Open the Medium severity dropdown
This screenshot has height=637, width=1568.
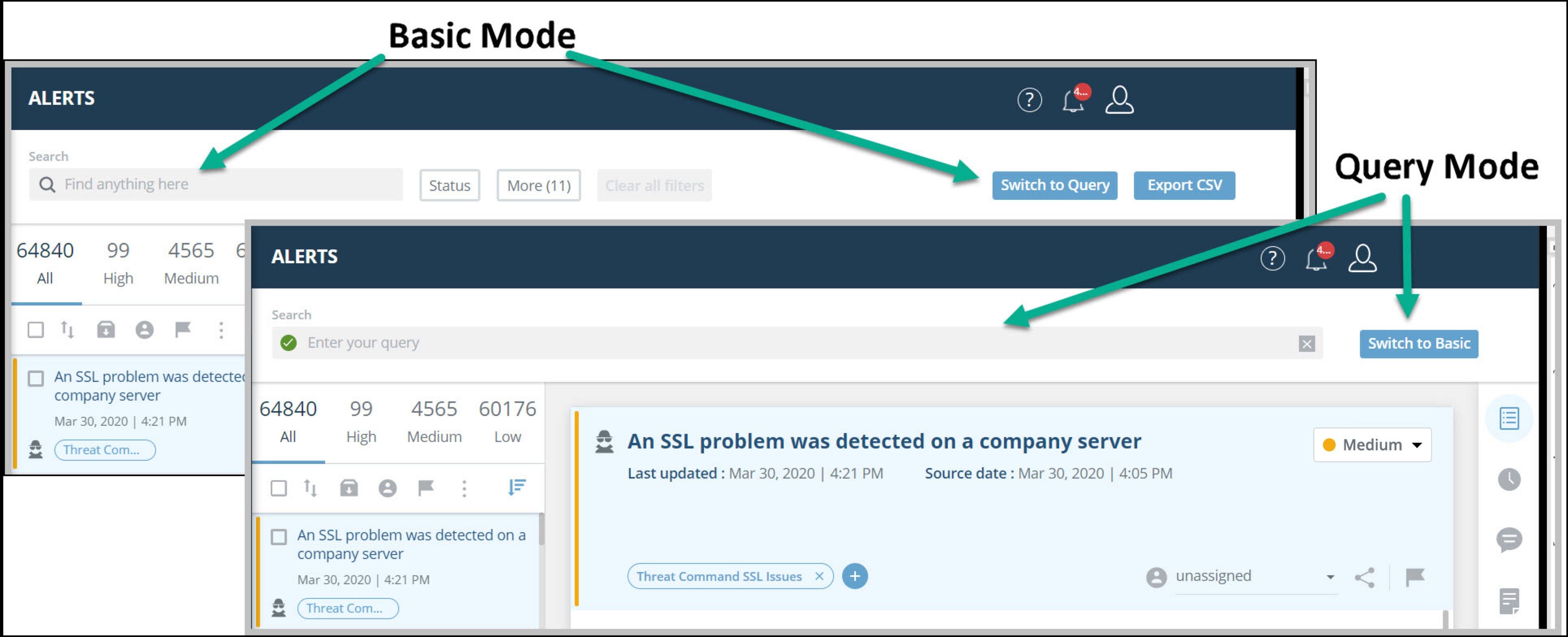1372,445
